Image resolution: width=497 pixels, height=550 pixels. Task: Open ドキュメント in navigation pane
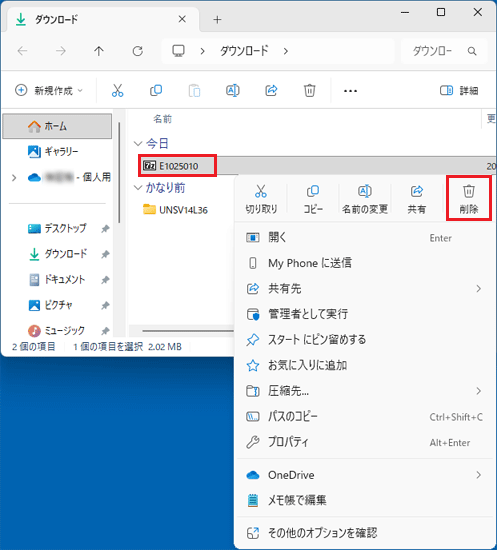click(x=57, y=280)
